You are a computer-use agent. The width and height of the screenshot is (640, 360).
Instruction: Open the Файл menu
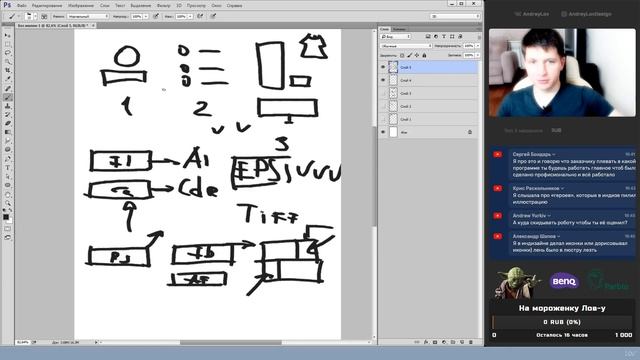[22, 6]
